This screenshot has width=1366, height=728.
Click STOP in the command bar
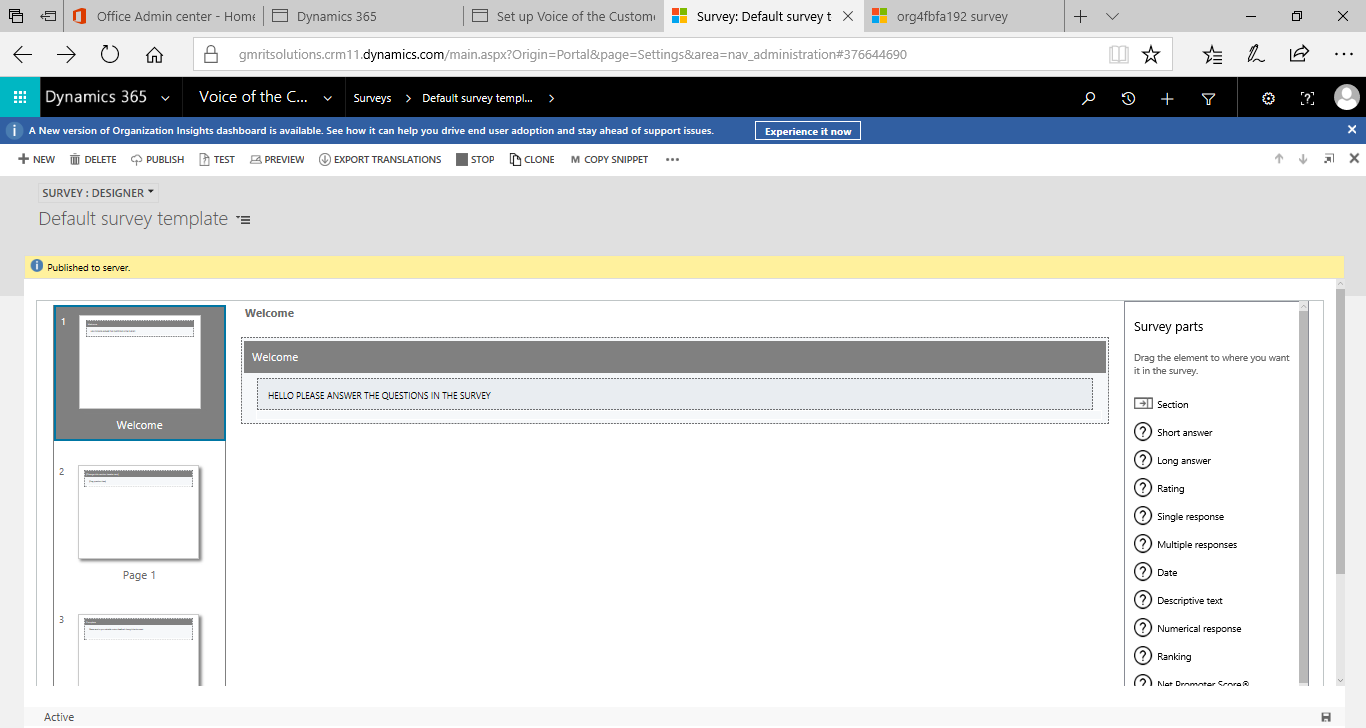tap(475, 159)
